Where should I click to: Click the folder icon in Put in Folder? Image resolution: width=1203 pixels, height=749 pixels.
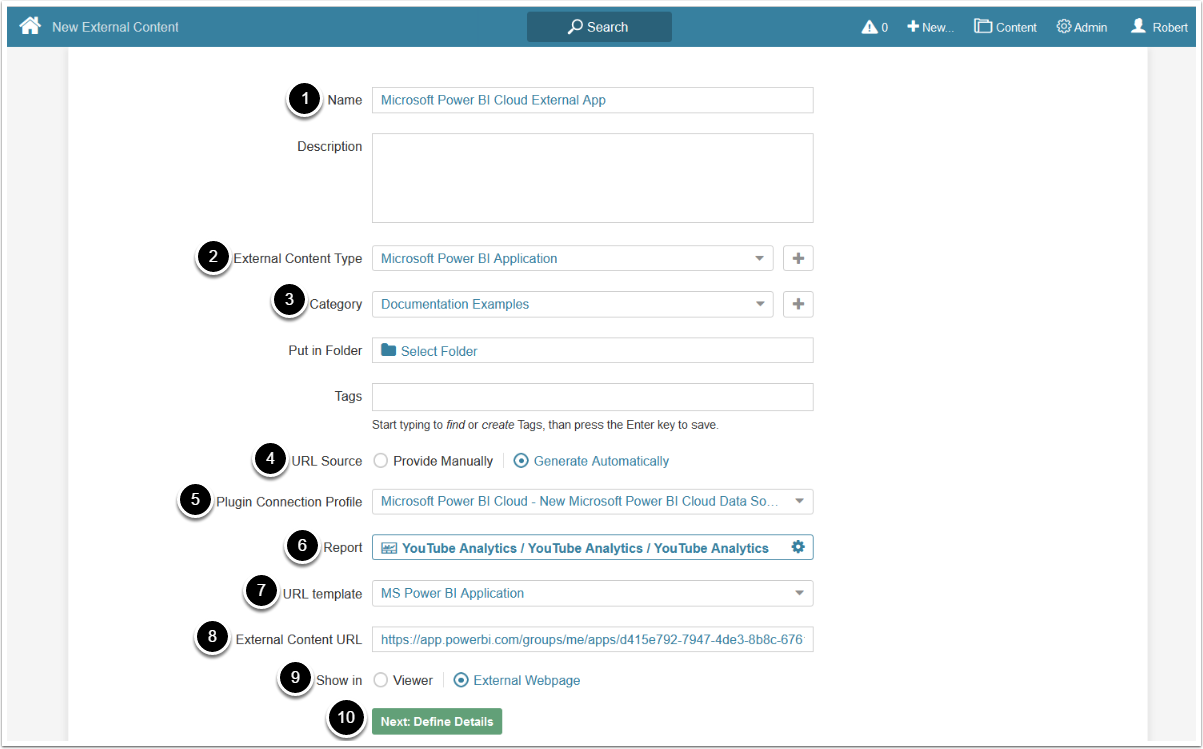click(x=389, y=350)
